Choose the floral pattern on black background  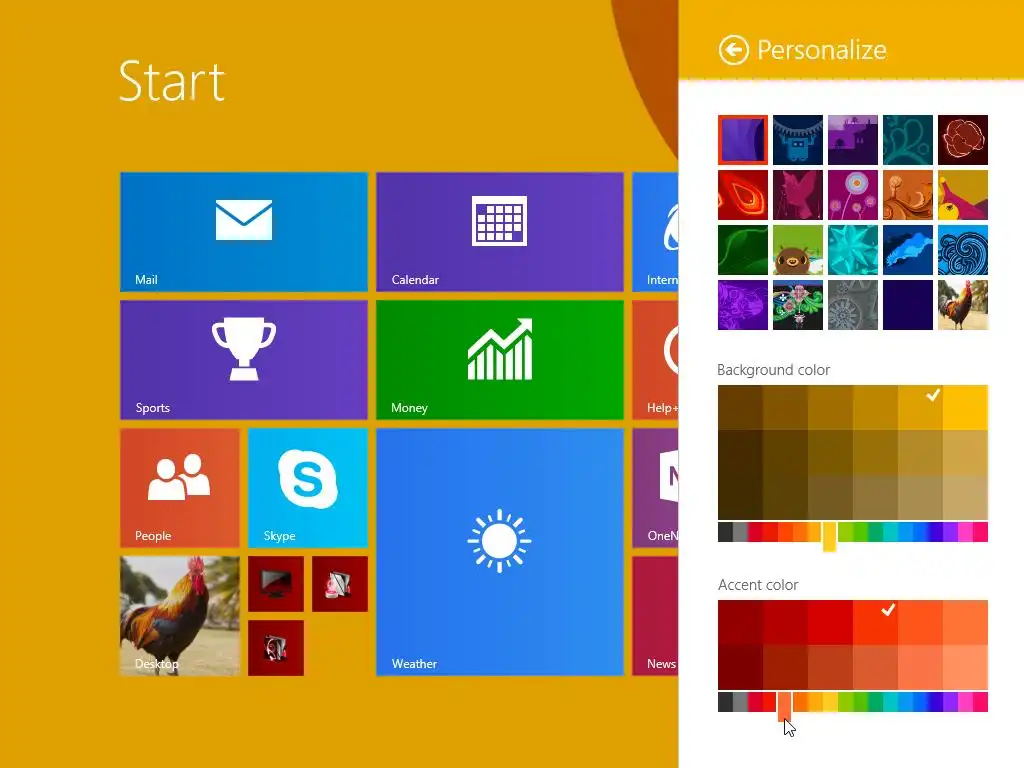797,305
